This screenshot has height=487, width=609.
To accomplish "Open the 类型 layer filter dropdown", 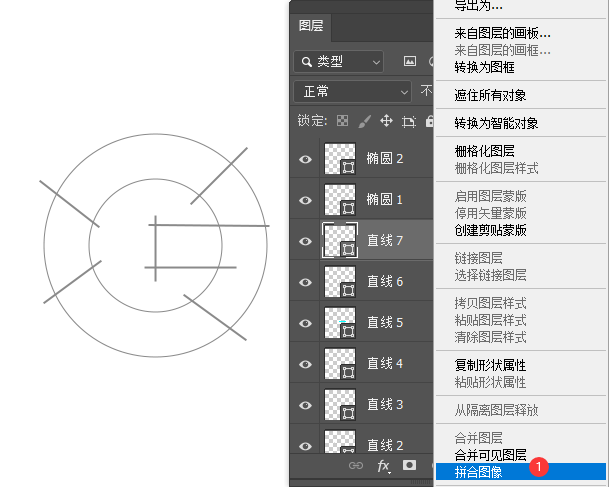I will (339, 61).
